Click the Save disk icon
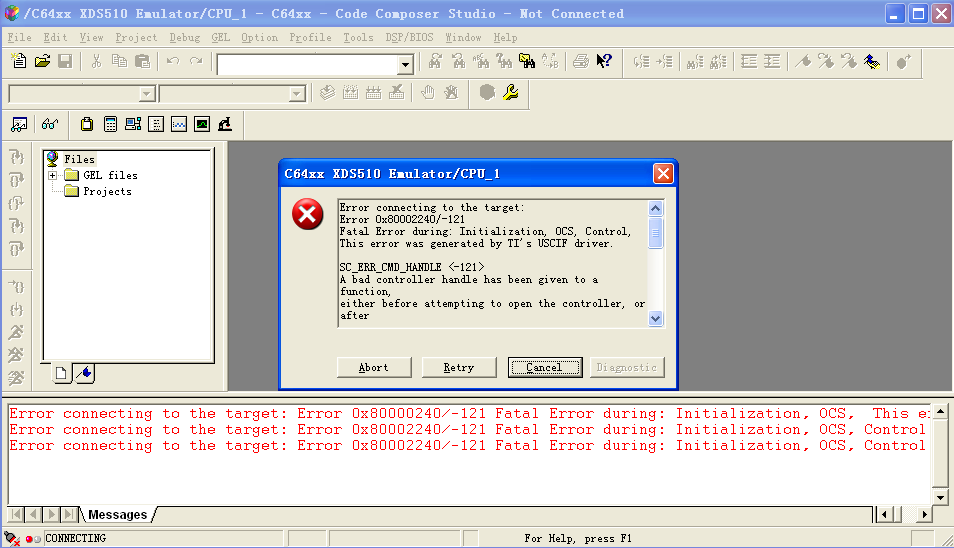Image resolution: width=954 pixels, height=548 pixels. point(65,61)
